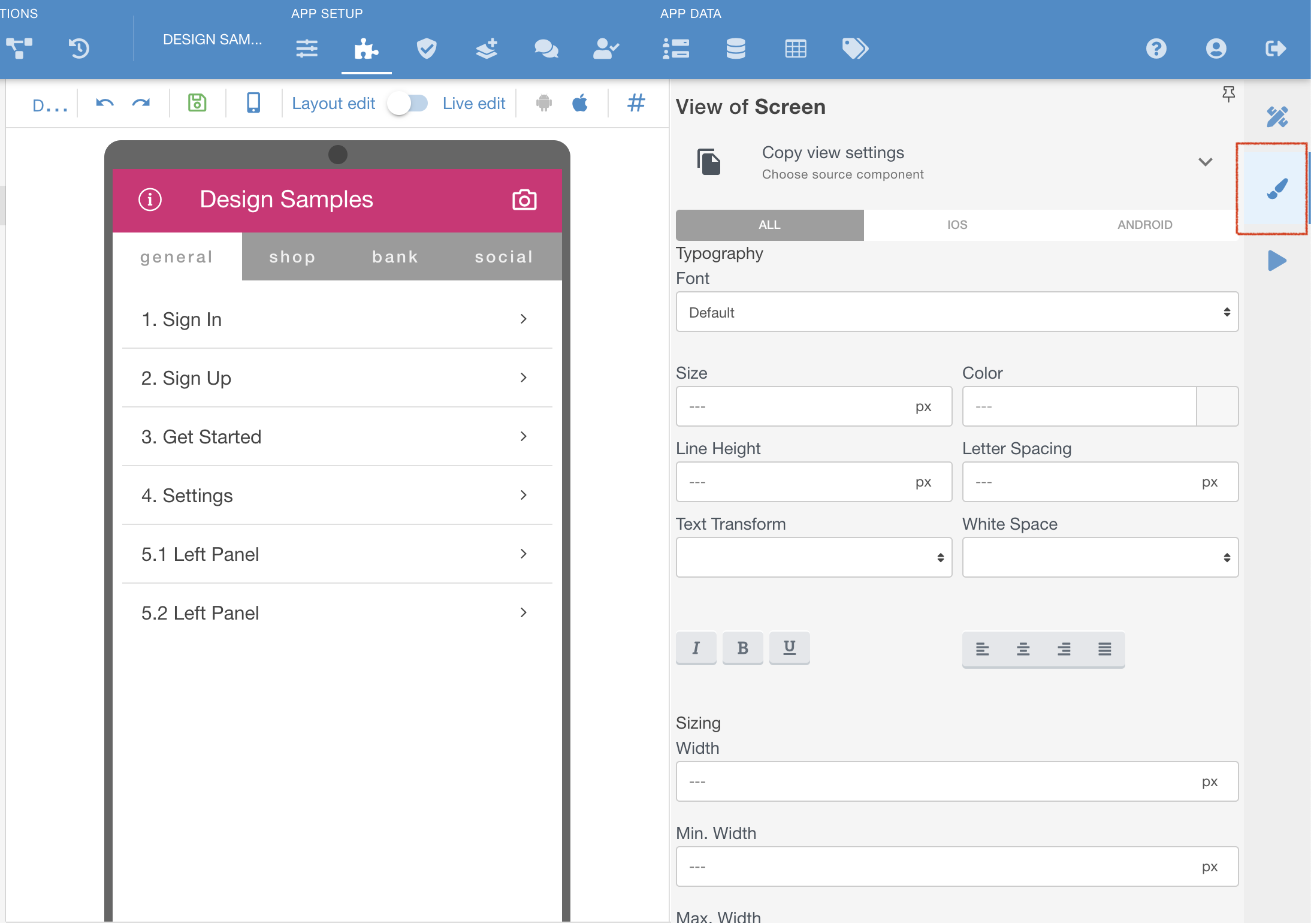Screen dimensions: 1311x924
Task: Open the D... breadcrumb menu in toolbar
Action: tap(50, 106)
